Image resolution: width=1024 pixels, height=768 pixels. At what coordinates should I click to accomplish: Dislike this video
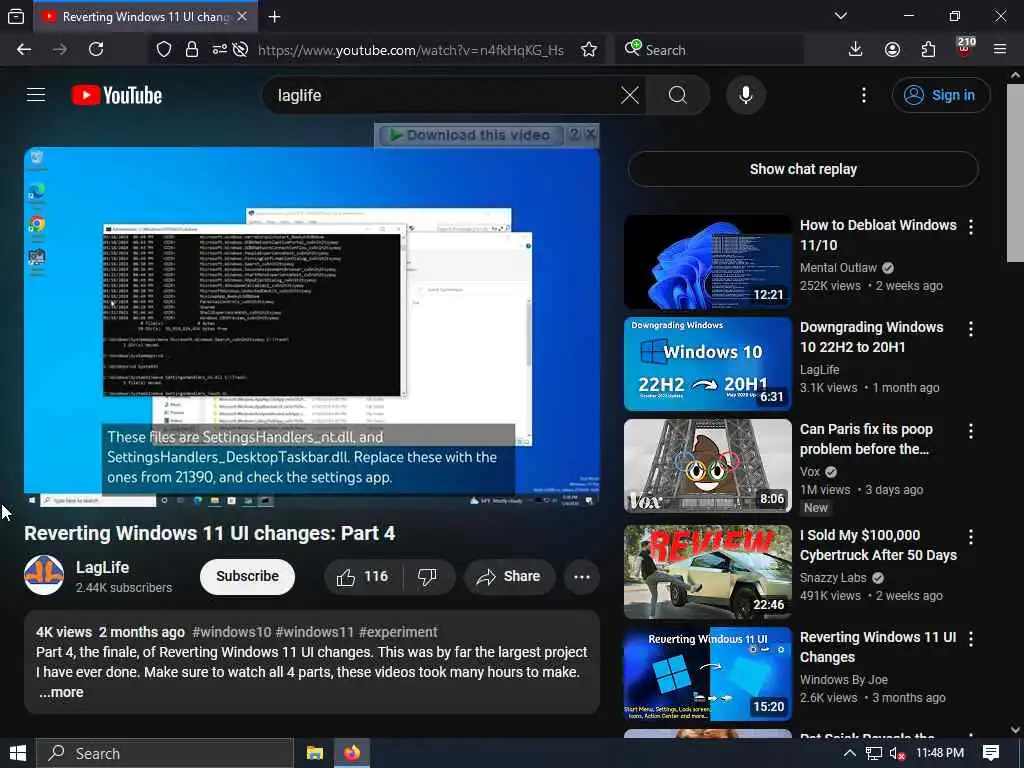[427, 577]
